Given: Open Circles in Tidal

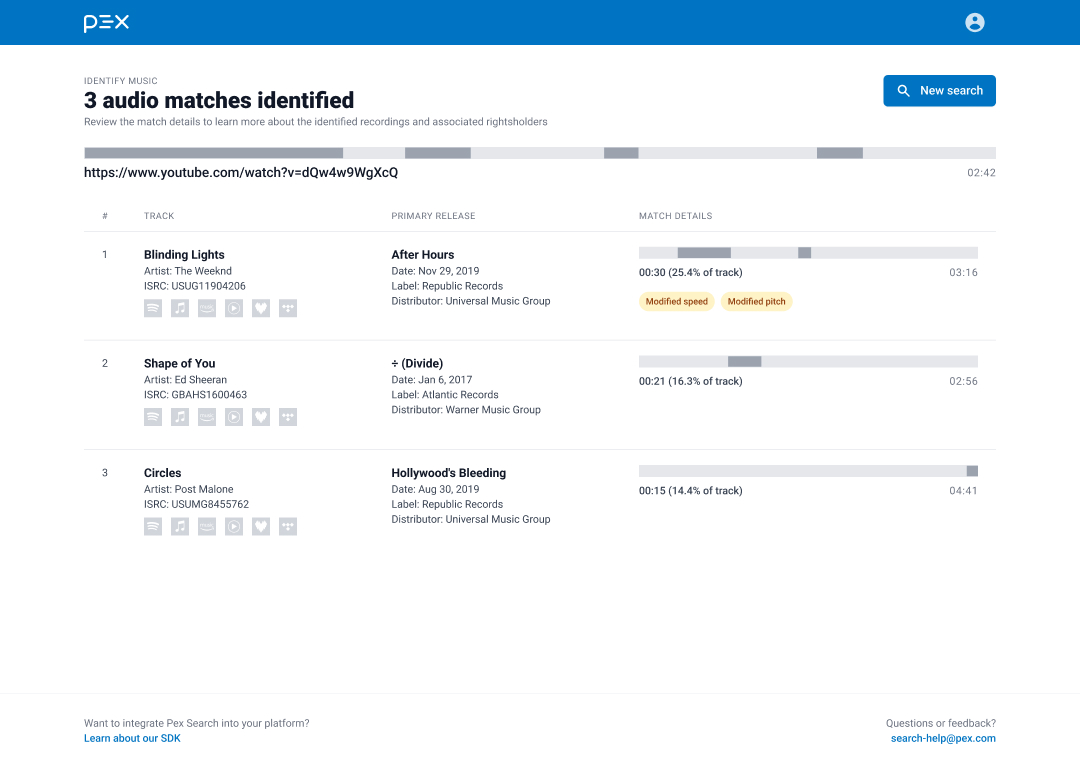Looking at the screenshot, I should click(288, 526).
